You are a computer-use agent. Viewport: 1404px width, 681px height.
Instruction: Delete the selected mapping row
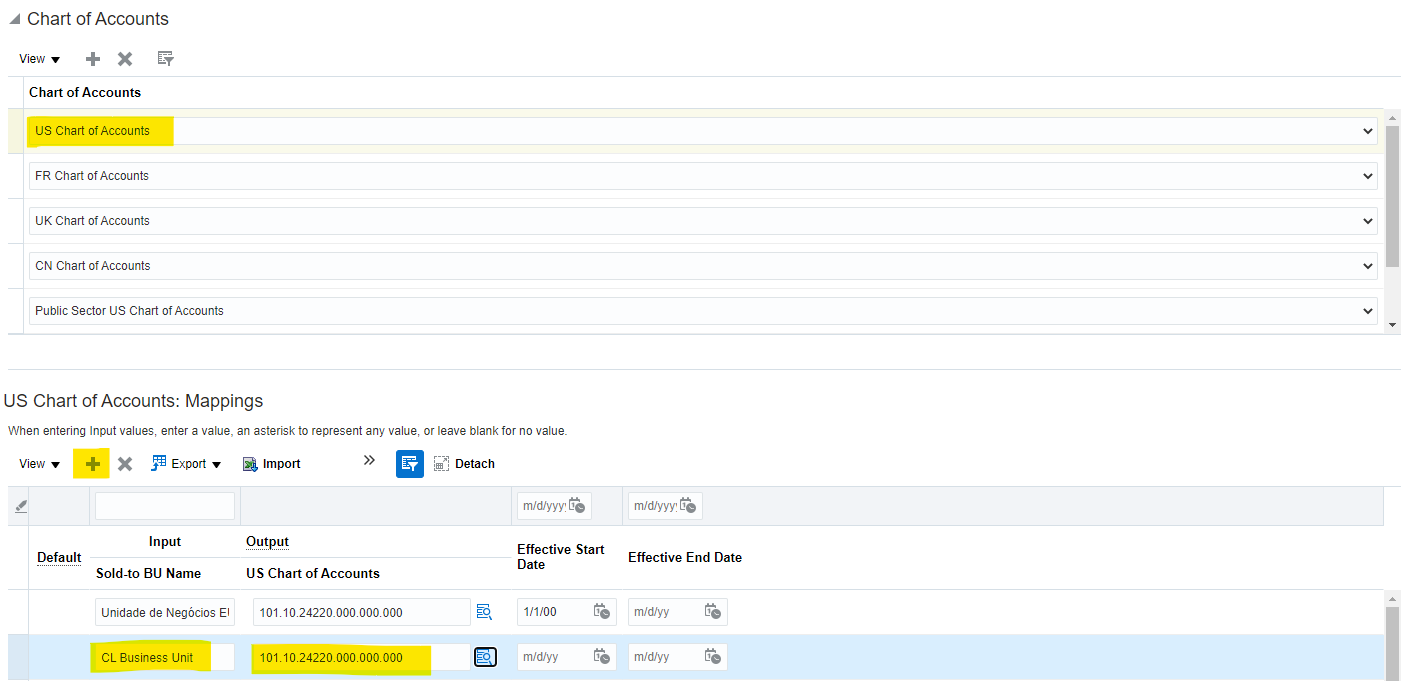[x=125, y=464]
